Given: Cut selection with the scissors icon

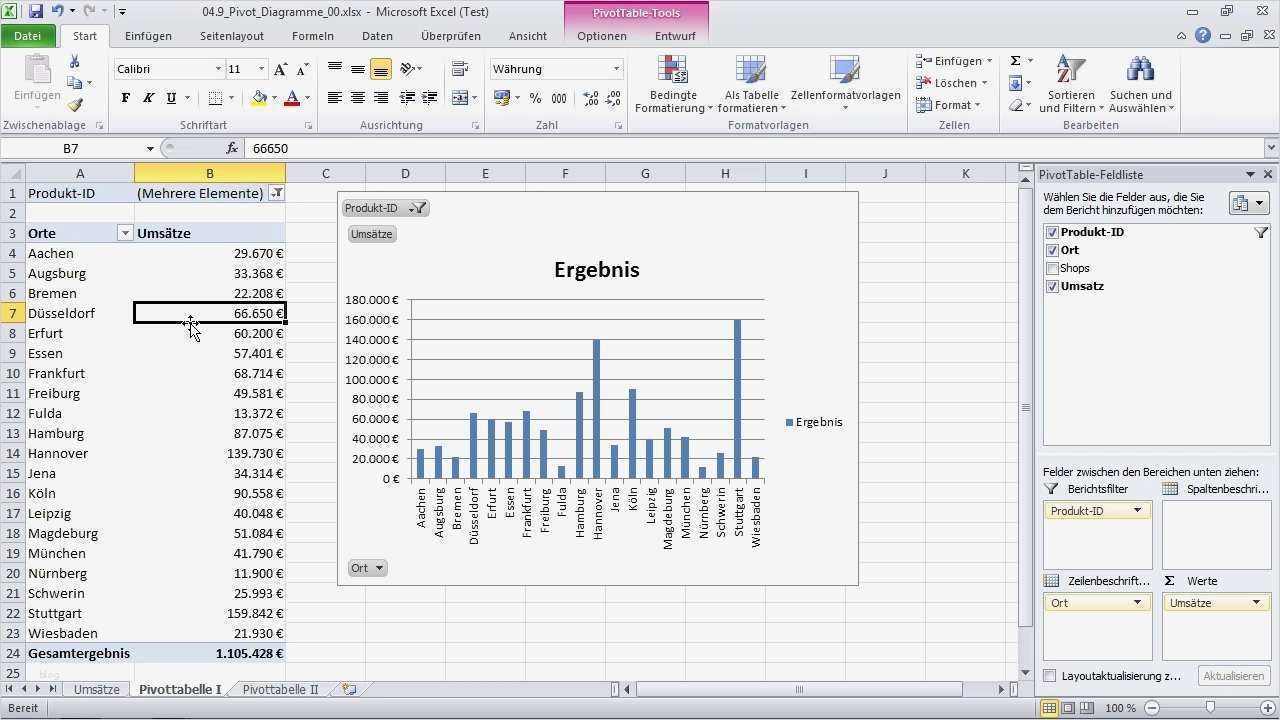Looking at the screenshot, I should click(75, 62).
